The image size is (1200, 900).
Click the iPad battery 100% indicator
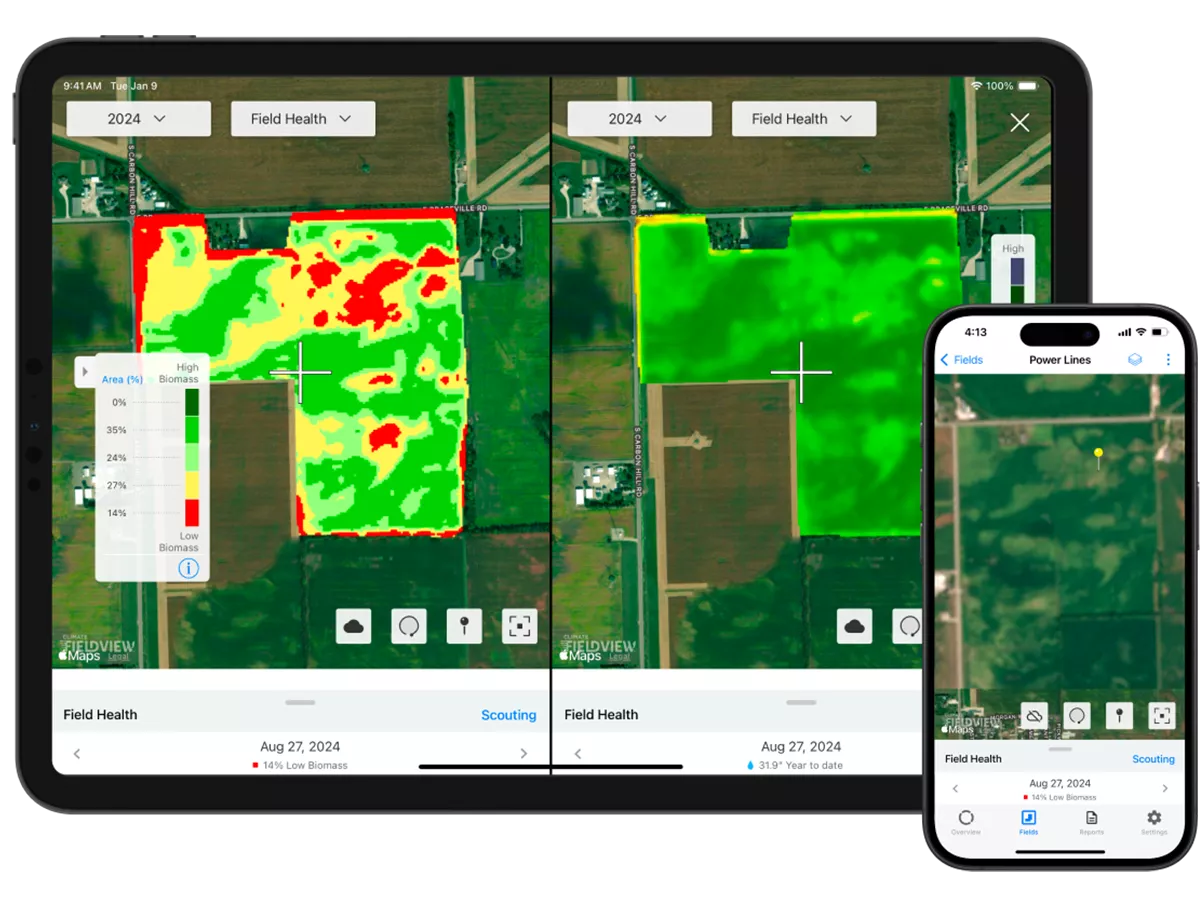pos(1014,86)
